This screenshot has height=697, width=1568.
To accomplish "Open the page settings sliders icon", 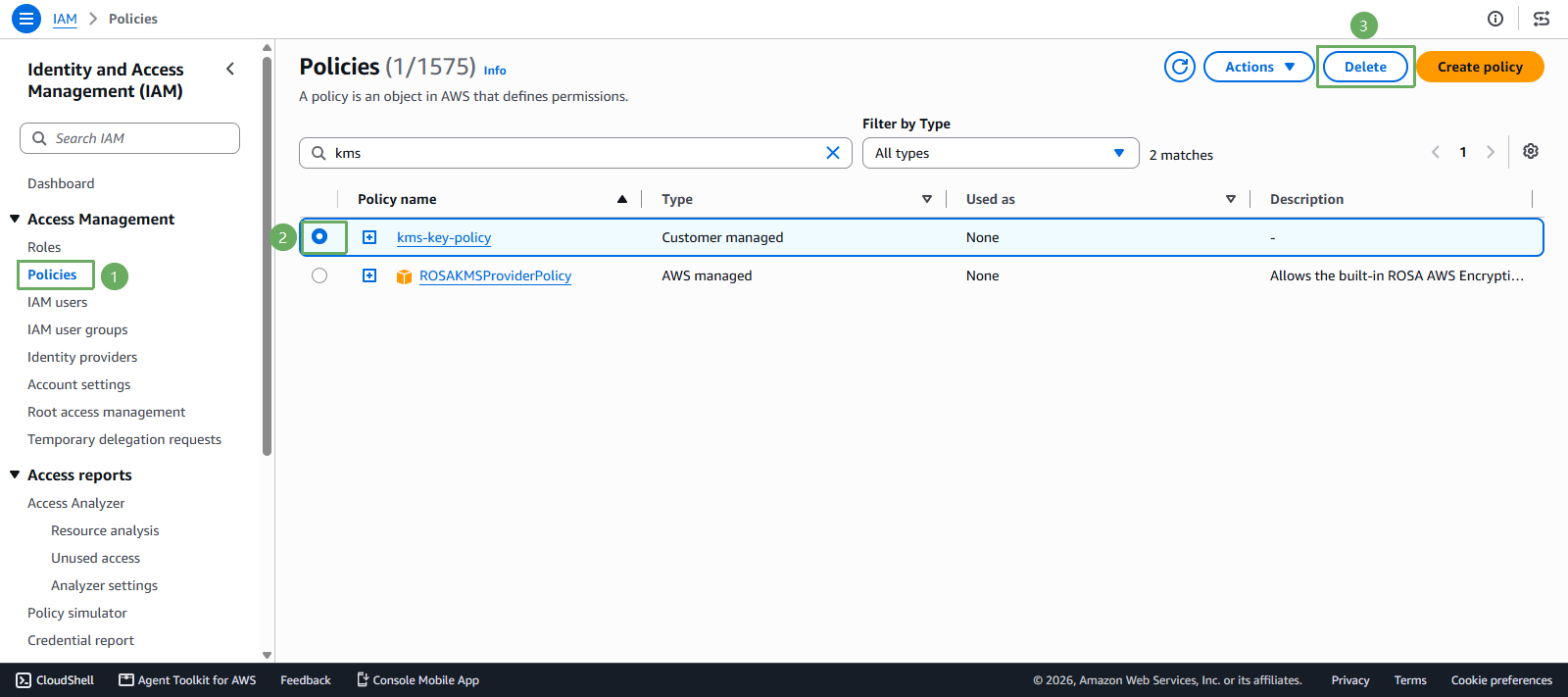I will (1542, 19).
